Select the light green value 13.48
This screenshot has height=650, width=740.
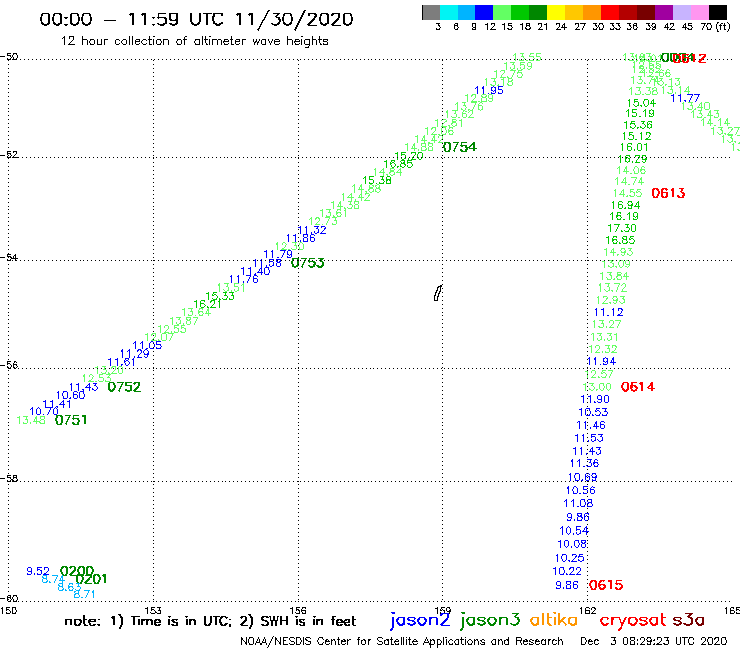pyautogui.click(x=31, y=420)
